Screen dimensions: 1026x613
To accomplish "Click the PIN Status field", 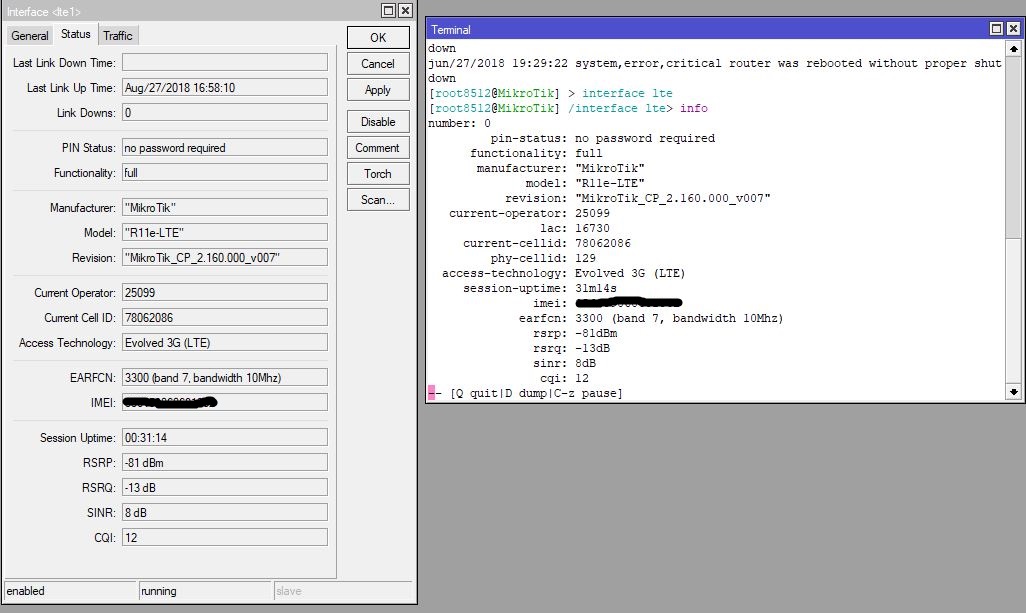I will click(224, 147).
